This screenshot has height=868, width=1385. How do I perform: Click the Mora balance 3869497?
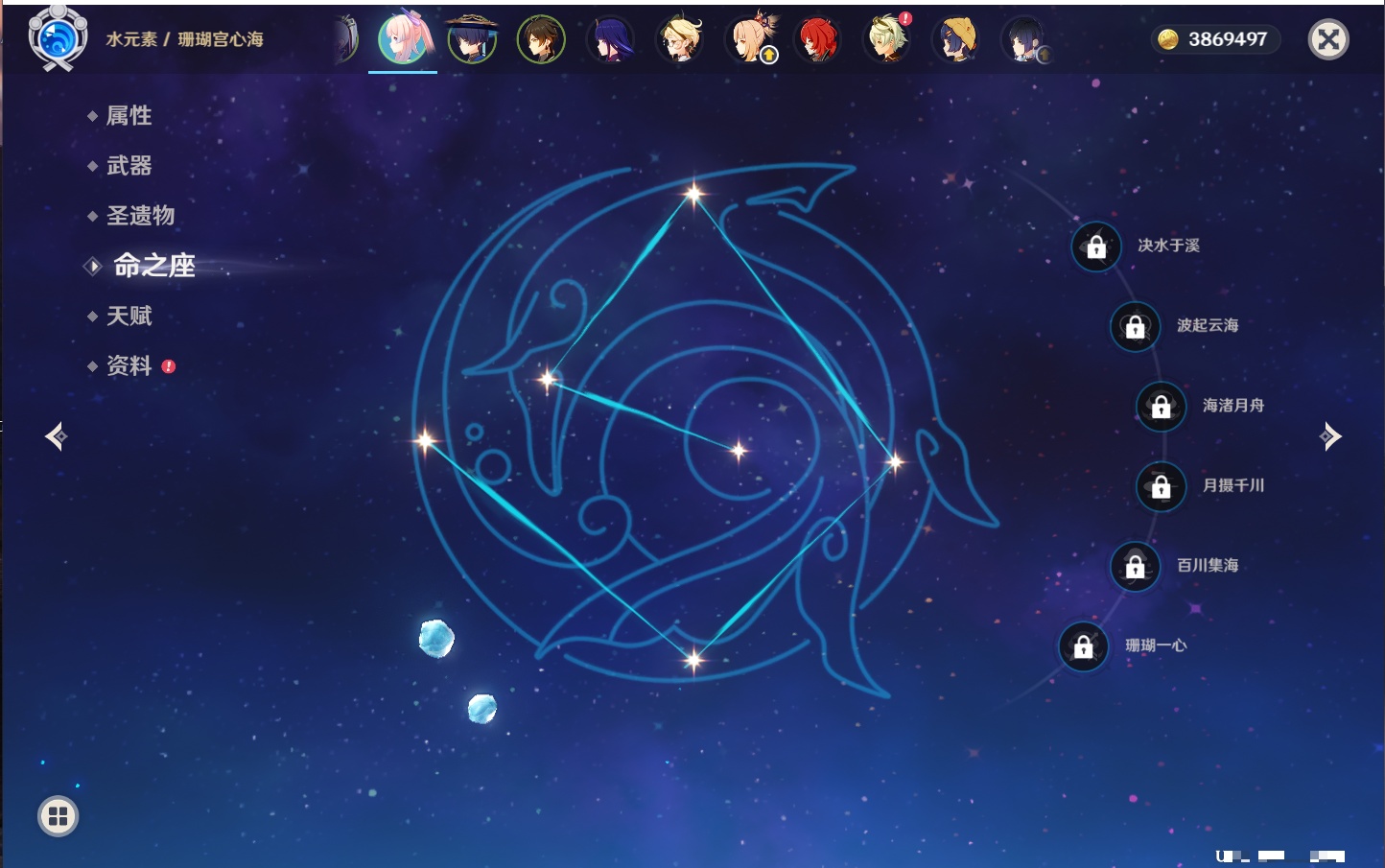(1215, 39)
